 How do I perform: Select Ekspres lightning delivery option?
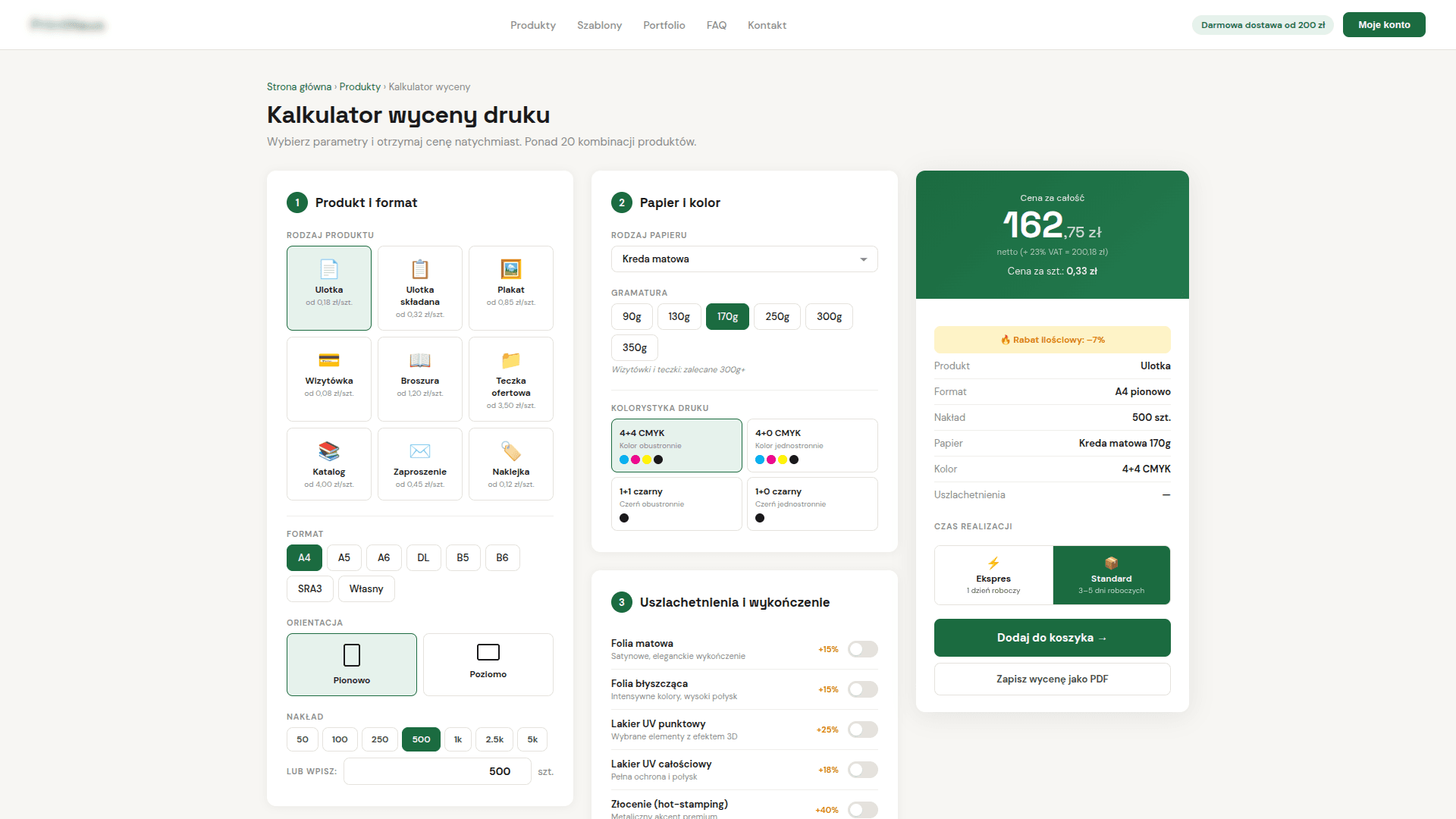click(x=993, y=575)
